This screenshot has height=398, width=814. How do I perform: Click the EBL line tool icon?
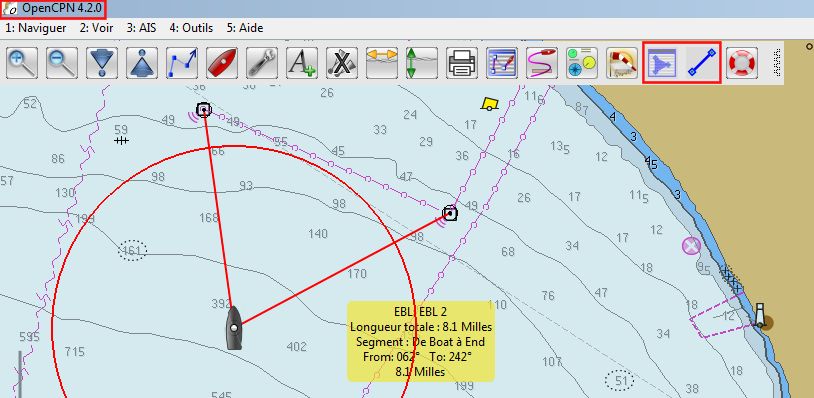pos(702,63)
